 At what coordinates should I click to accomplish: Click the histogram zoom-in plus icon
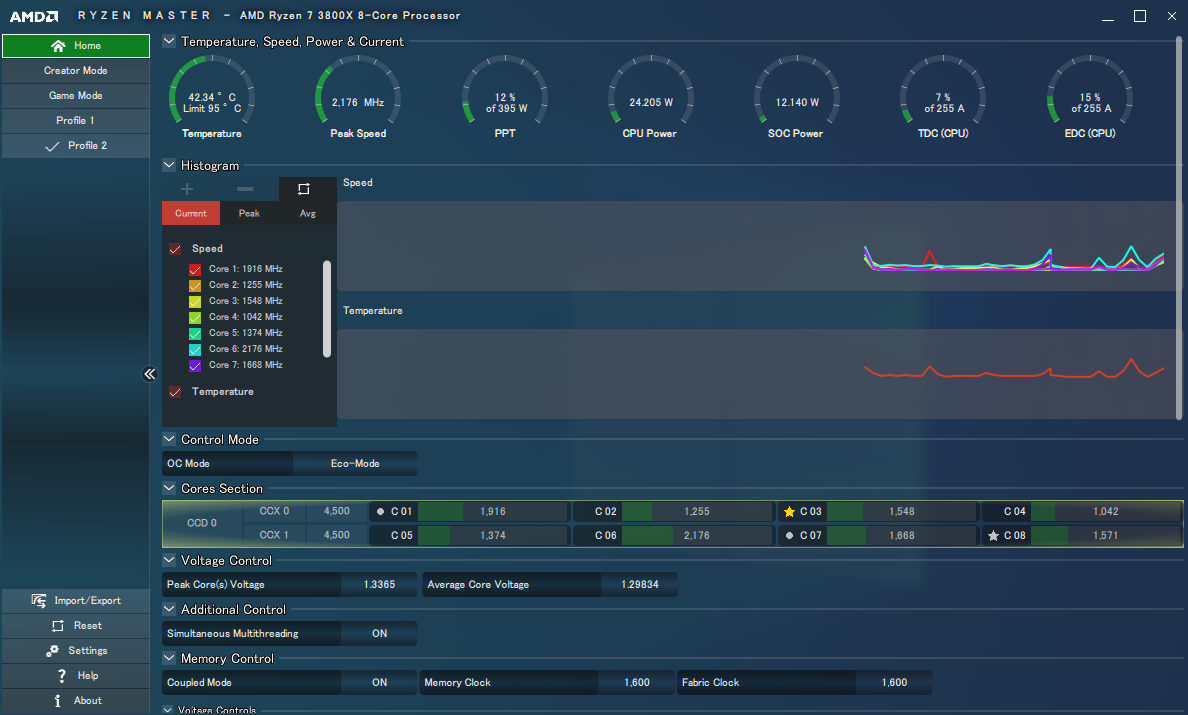click(x=187, y=189)
